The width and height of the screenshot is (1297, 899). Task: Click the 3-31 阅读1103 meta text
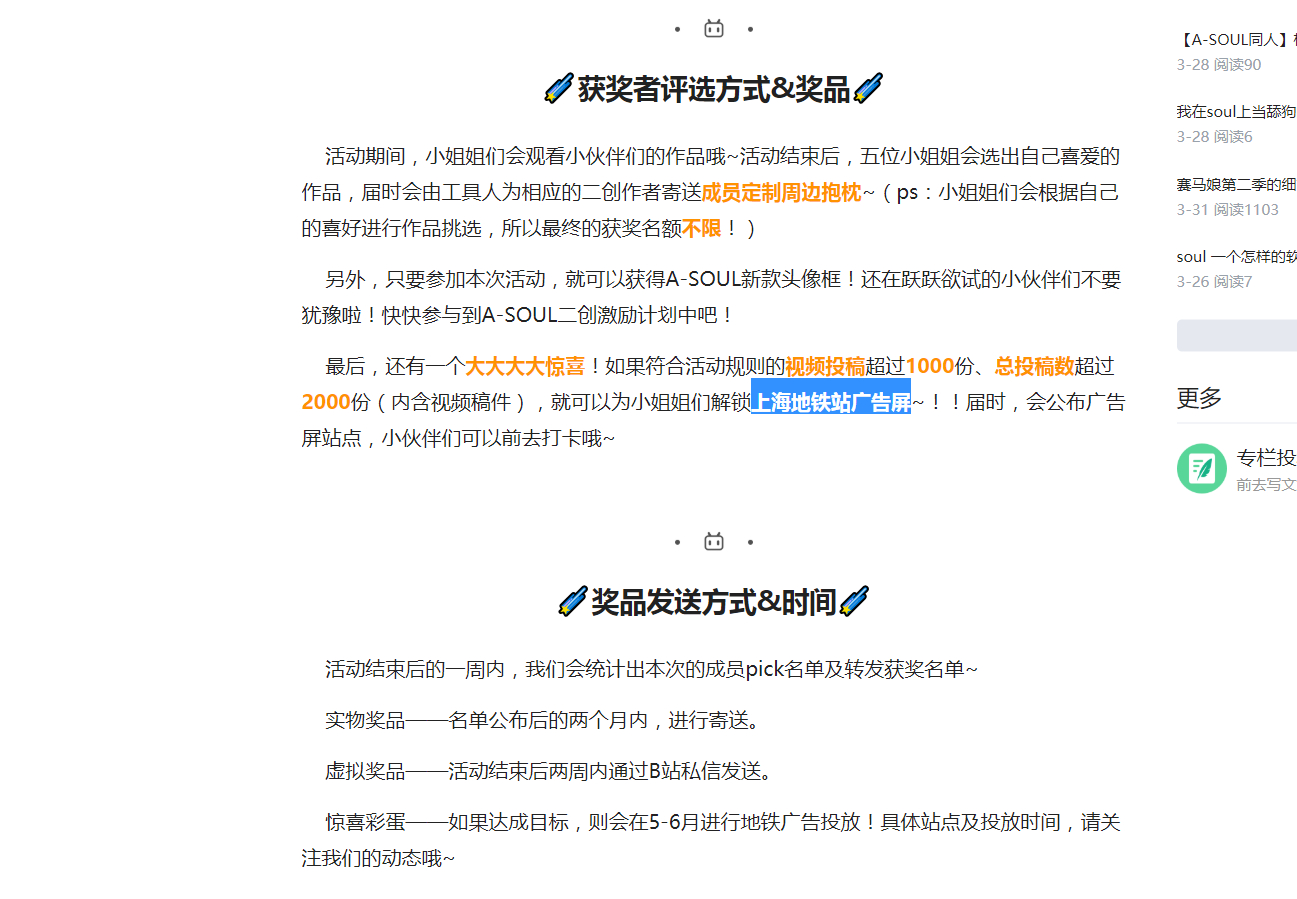[1228, 209]
